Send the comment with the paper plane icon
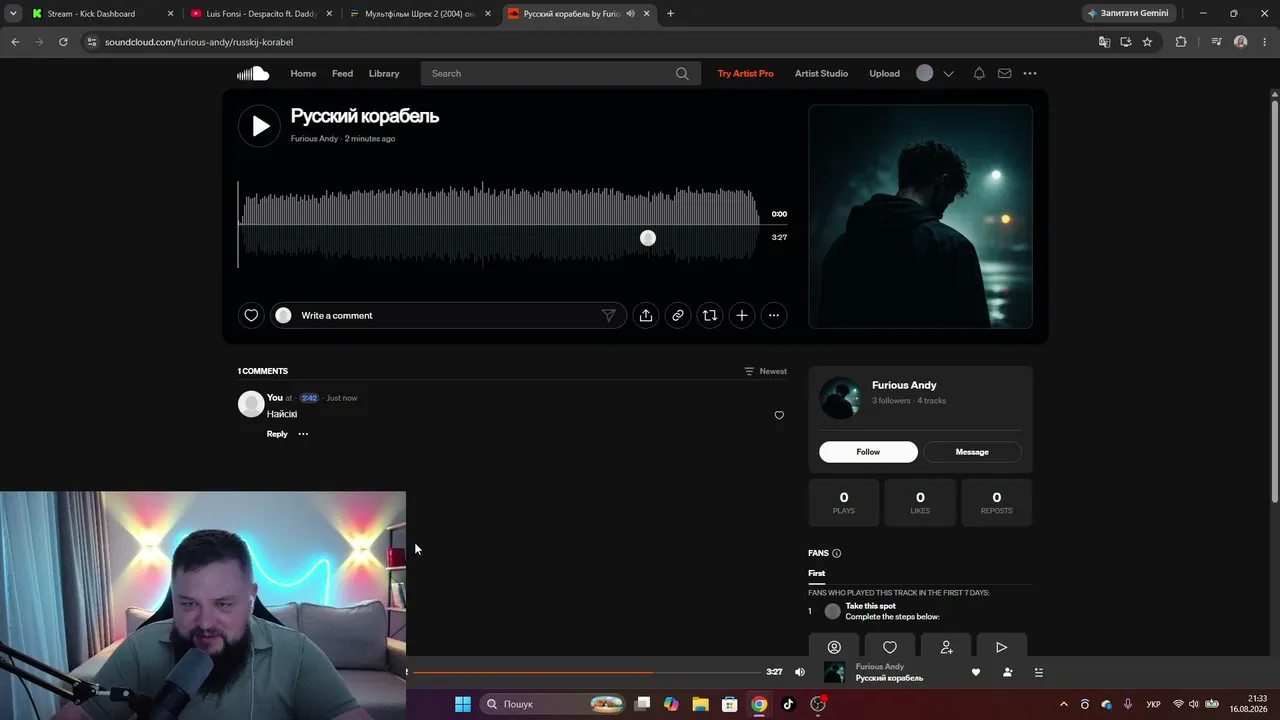The image size is (1280, 720). (x=608, y=315)
